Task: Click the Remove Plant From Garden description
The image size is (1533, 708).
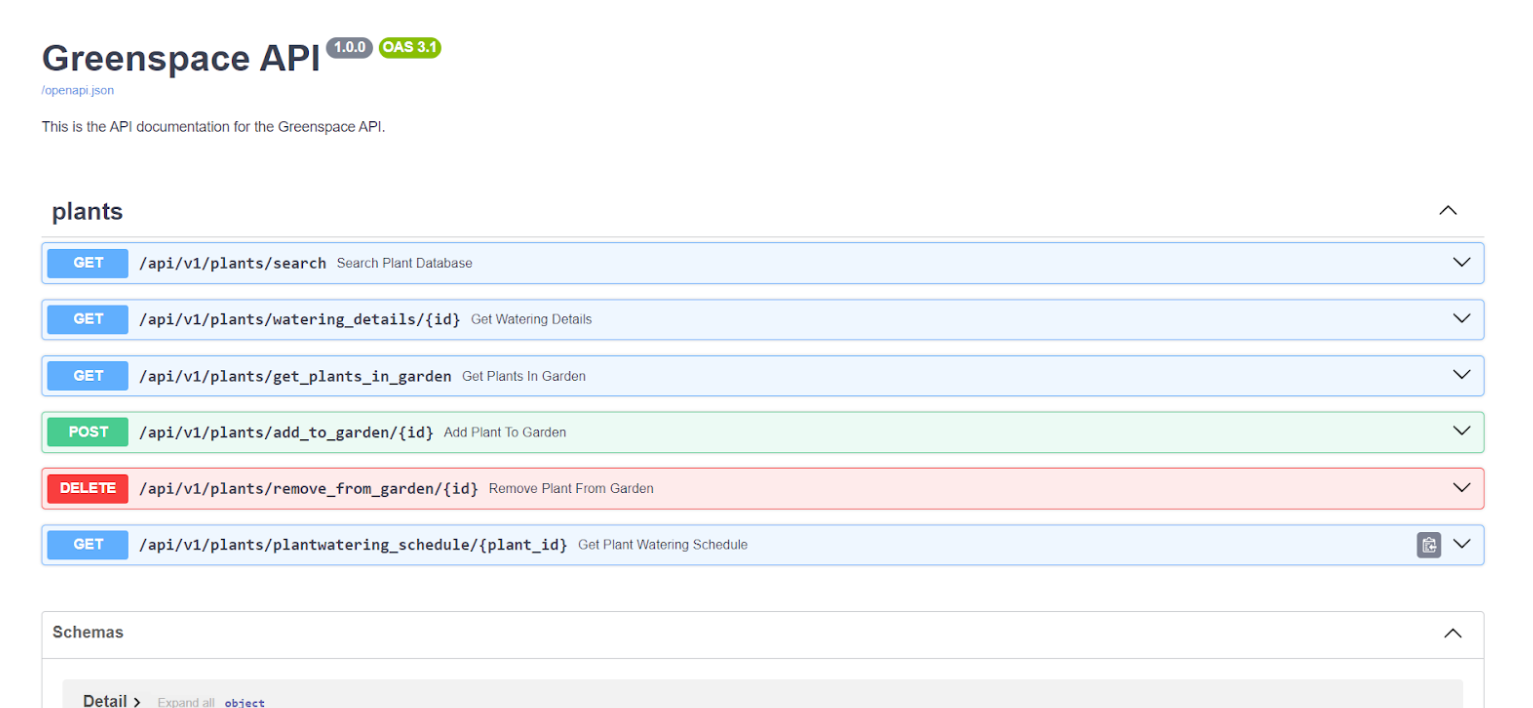Action: 571,488
